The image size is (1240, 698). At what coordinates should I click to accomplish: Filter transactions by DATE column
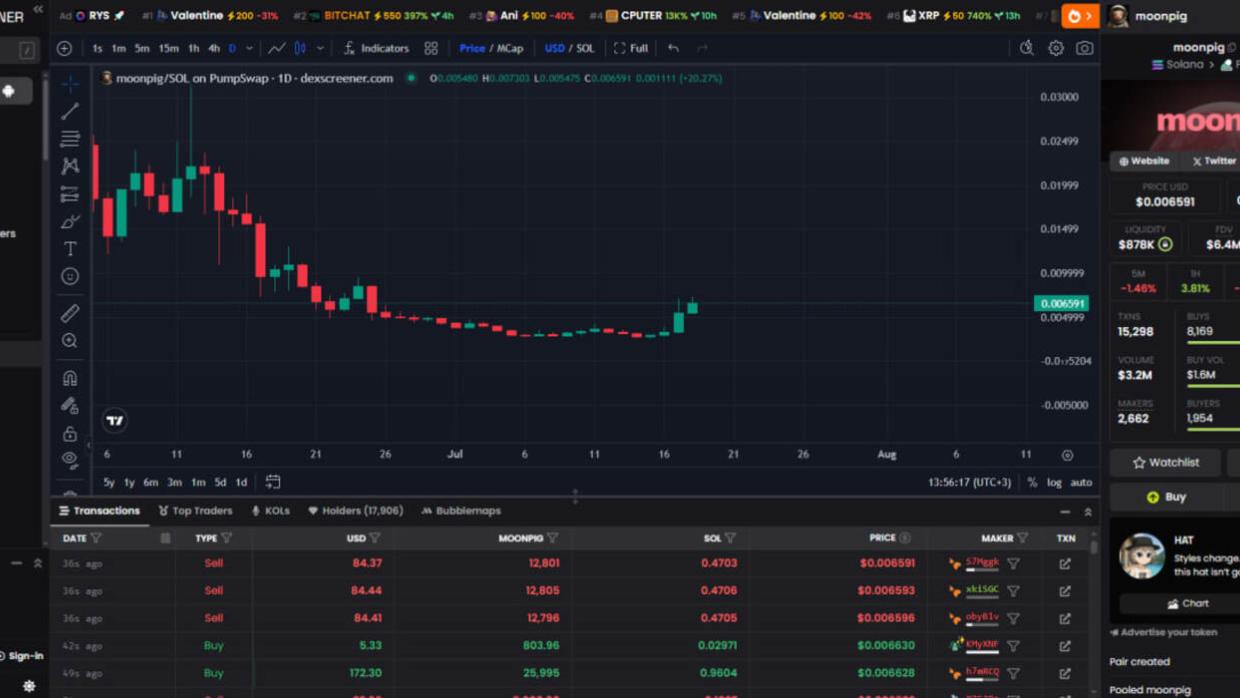(x=96, y=538)
